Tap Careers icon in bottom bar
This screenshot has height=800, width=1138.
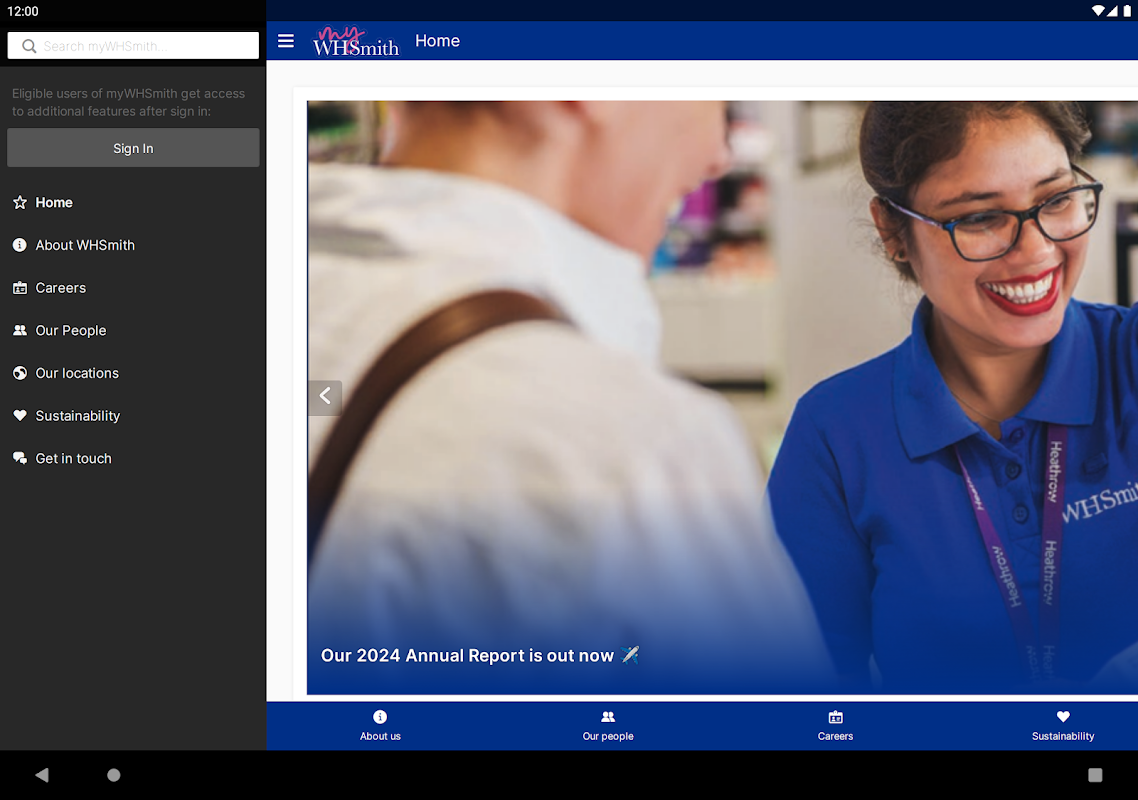click(835, 717)
